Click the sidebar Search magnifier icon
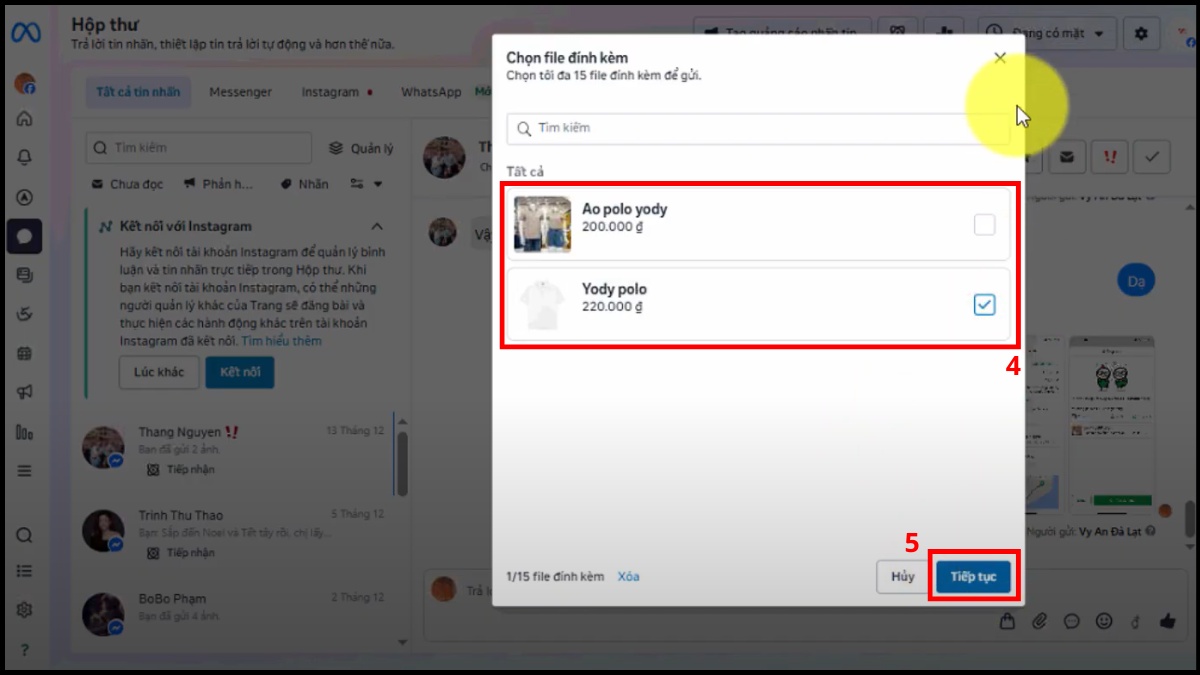The width and height of the screenshot is (1200, 675). (25, 535)
